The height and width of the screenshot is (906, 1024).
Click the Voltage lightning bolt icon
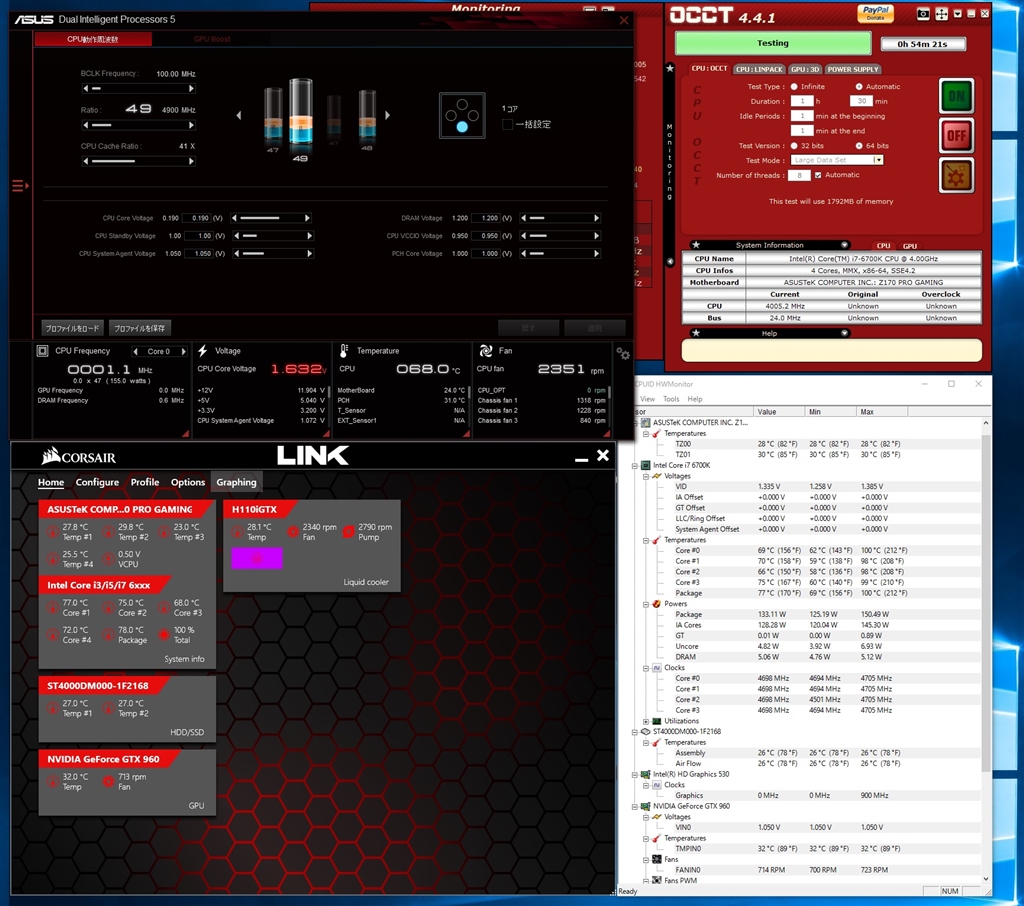point(202,351)
